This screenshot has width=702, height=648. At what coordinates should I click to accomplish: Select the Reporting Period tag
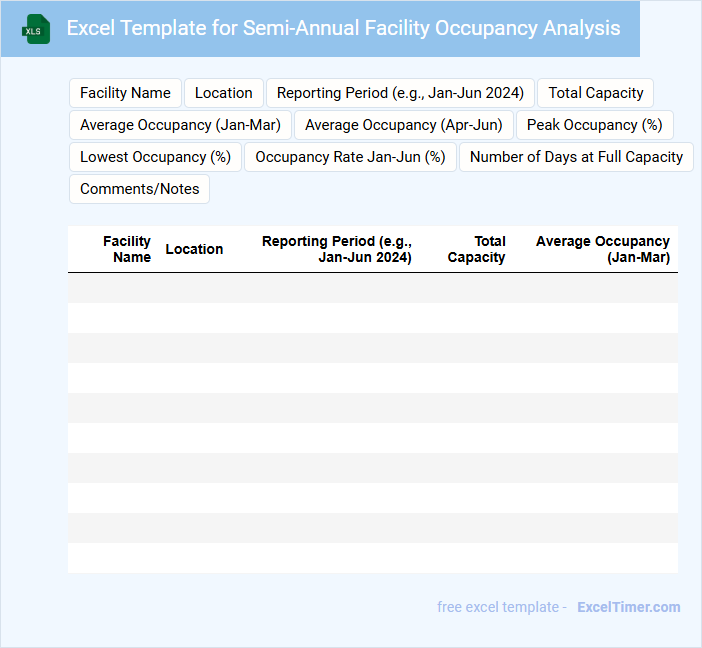[400, 93]
